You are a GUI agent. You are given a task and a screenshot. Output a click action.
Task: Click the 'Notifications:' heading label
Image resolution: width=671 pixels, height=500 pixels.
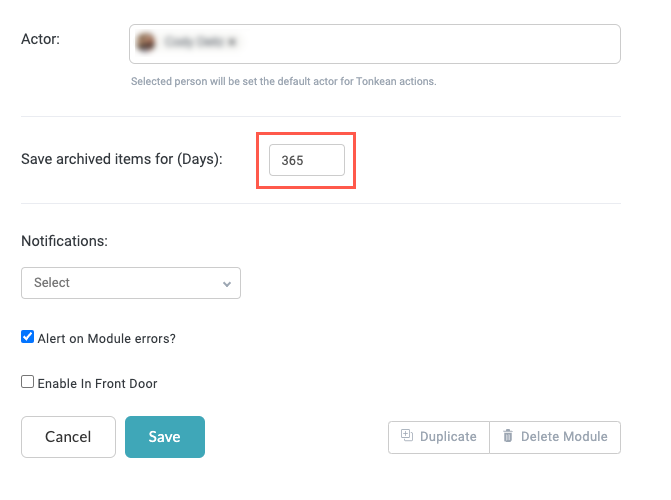(x=64, y=241)
